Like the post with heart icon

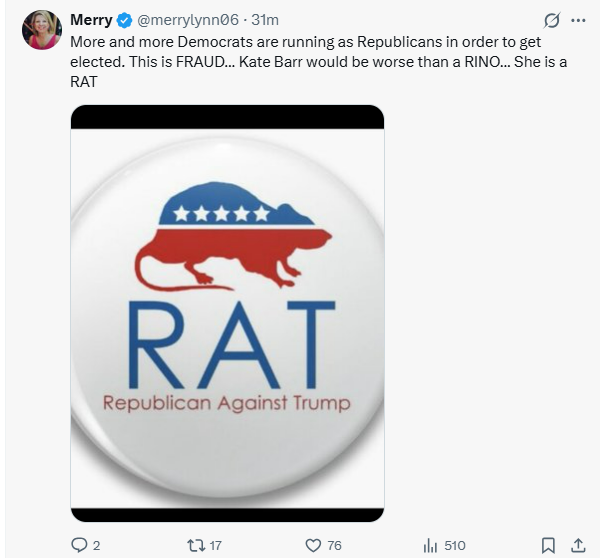[313, 545]
